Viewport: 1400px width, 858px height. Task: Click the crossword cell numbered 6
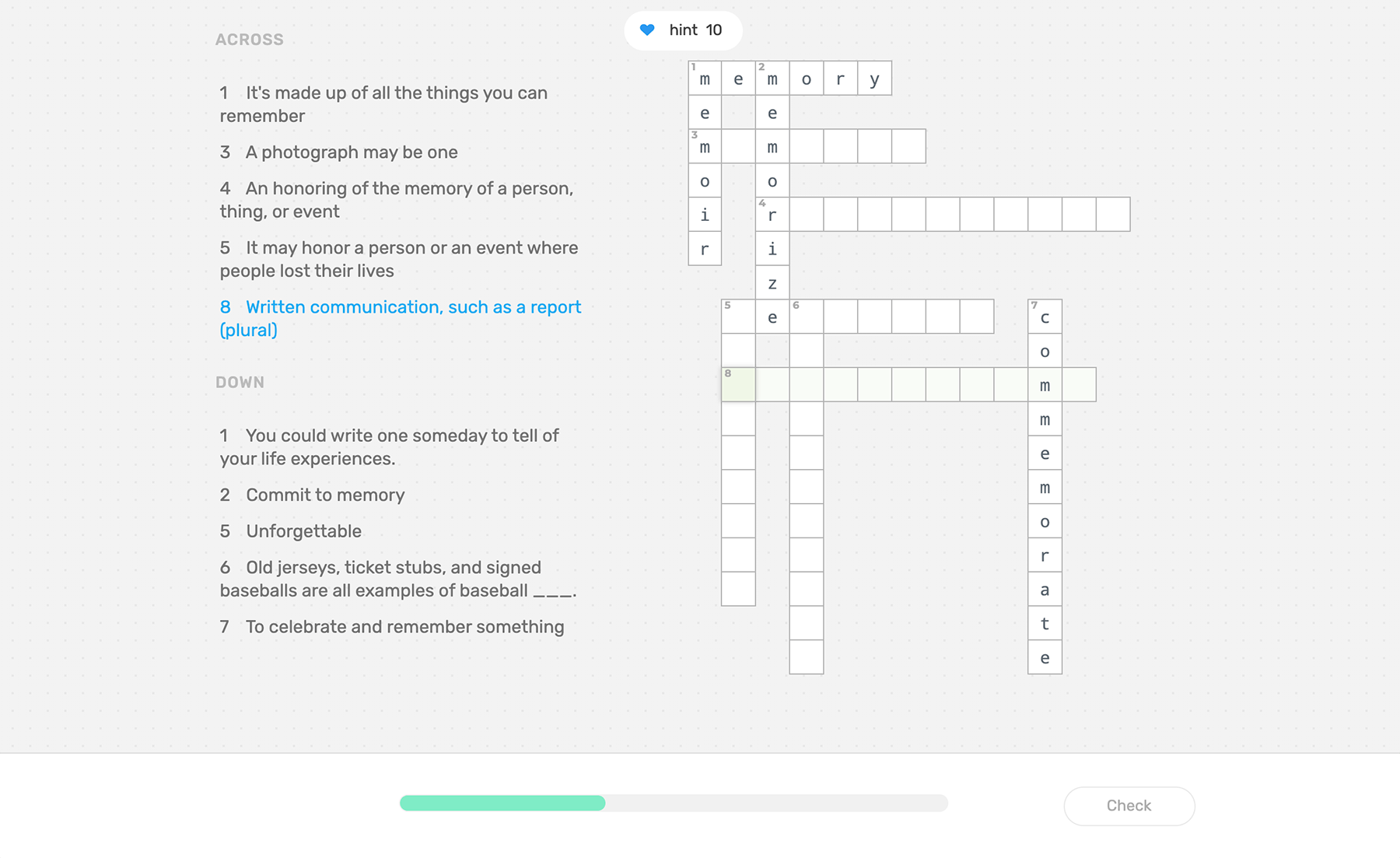click(807, 317)
